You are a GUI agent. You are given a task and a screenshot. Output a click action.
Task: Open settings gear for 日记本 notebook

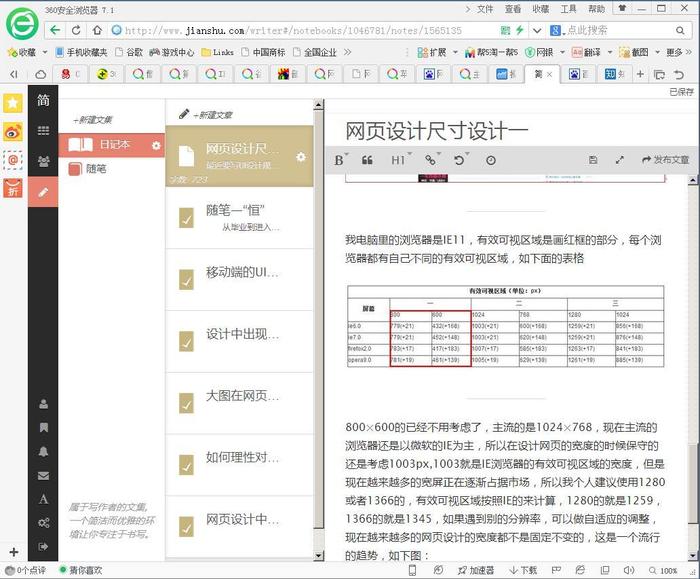[155, 145]
